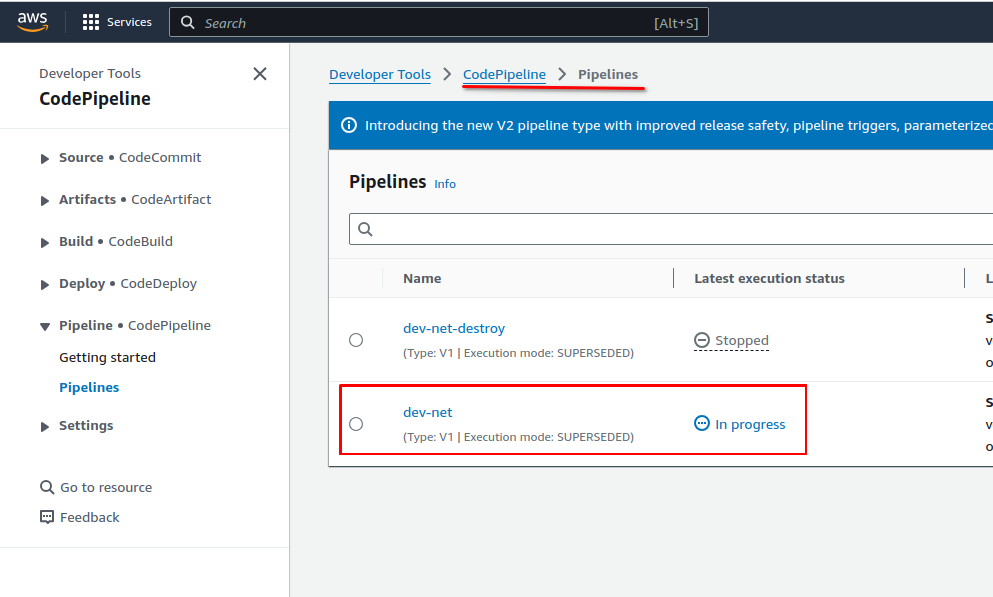Click the magnifier icon in top search bar

click(x=187, y=23)
